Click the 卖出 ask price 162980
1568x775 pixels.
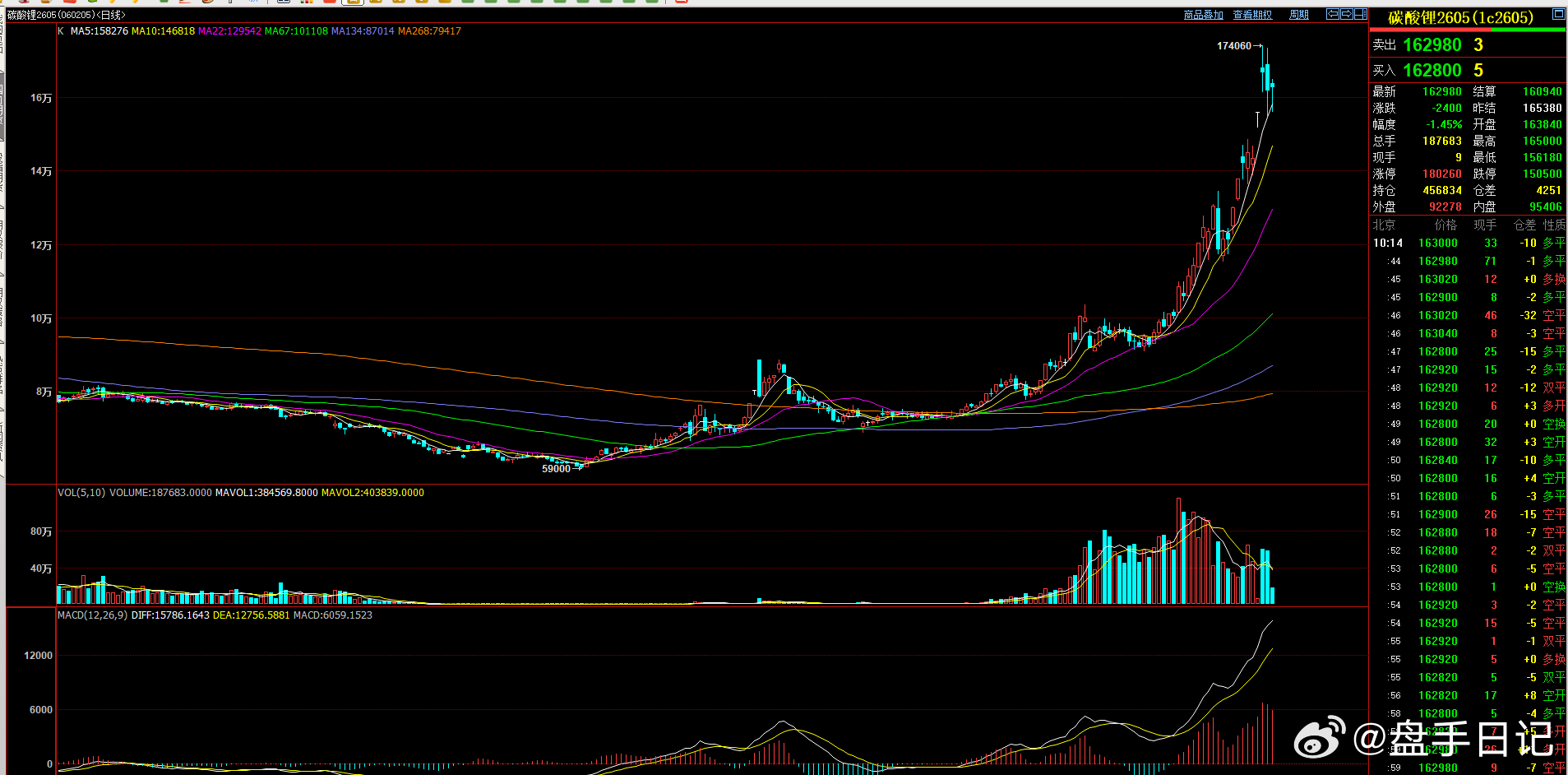(x=1432, y=45)
